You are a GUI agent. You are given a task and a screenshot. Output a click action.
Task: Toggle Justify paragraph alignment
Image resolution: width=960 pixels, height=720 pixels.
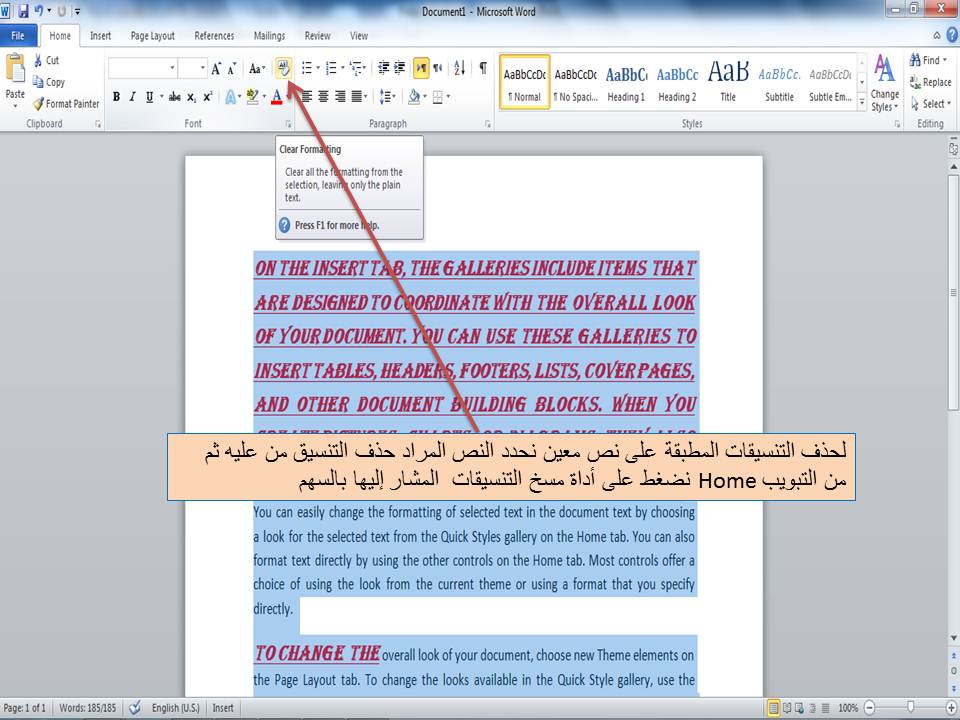[356, 97]
